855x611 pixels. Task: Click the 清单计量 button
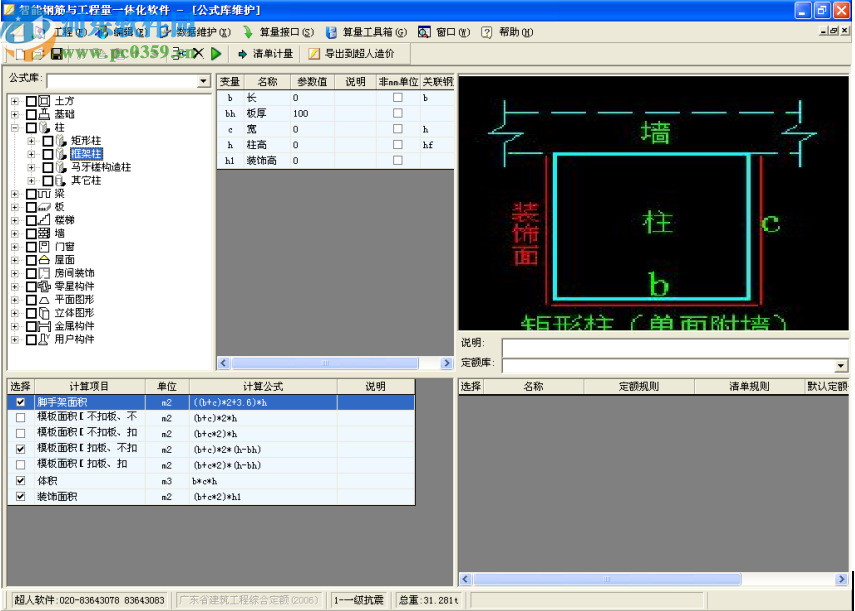(265, 53)
